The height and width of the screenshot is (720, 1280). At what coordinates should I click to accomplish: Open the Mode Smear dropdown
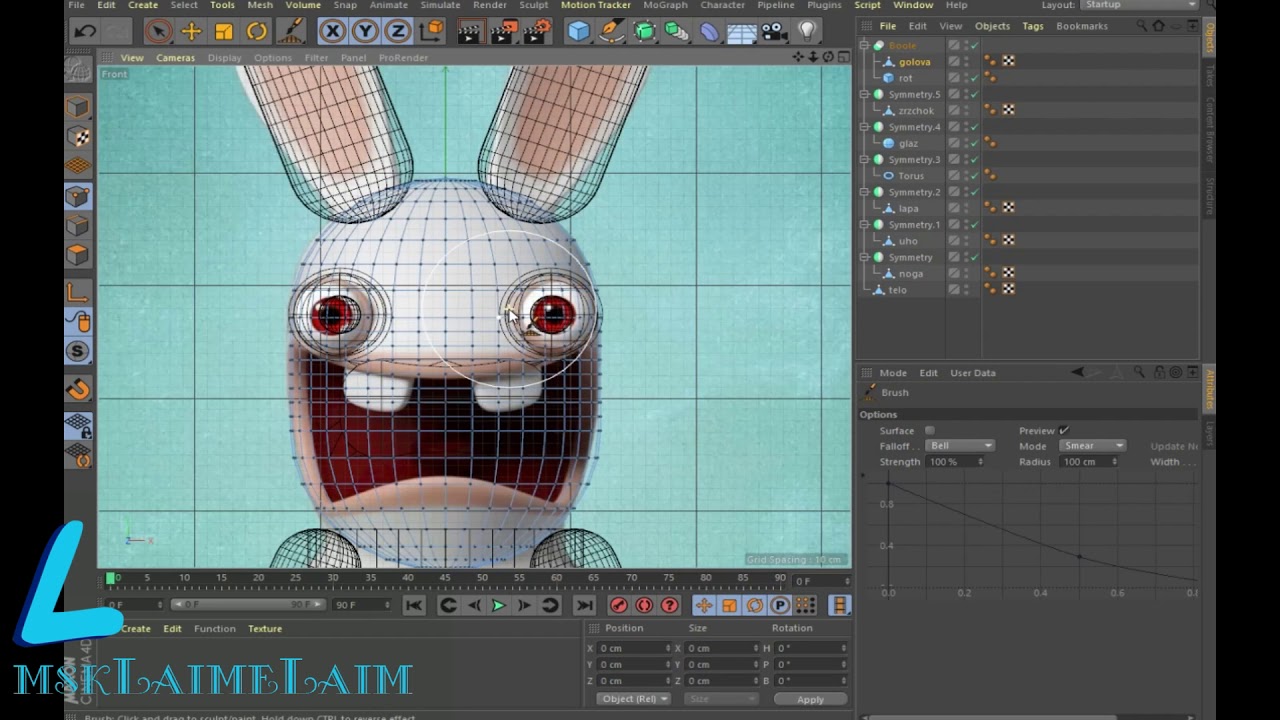(1092, 446)
